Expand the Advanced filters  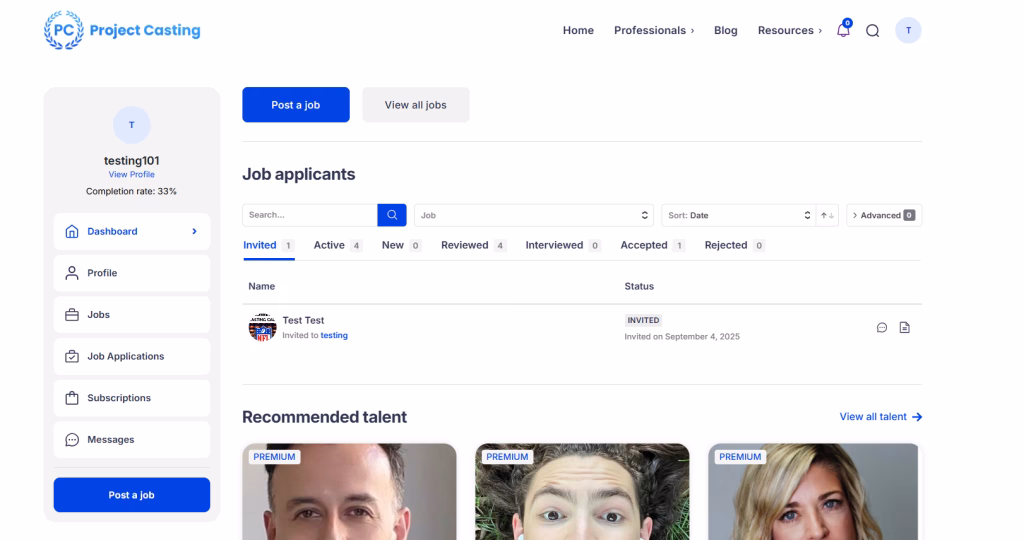click(884, 215)
